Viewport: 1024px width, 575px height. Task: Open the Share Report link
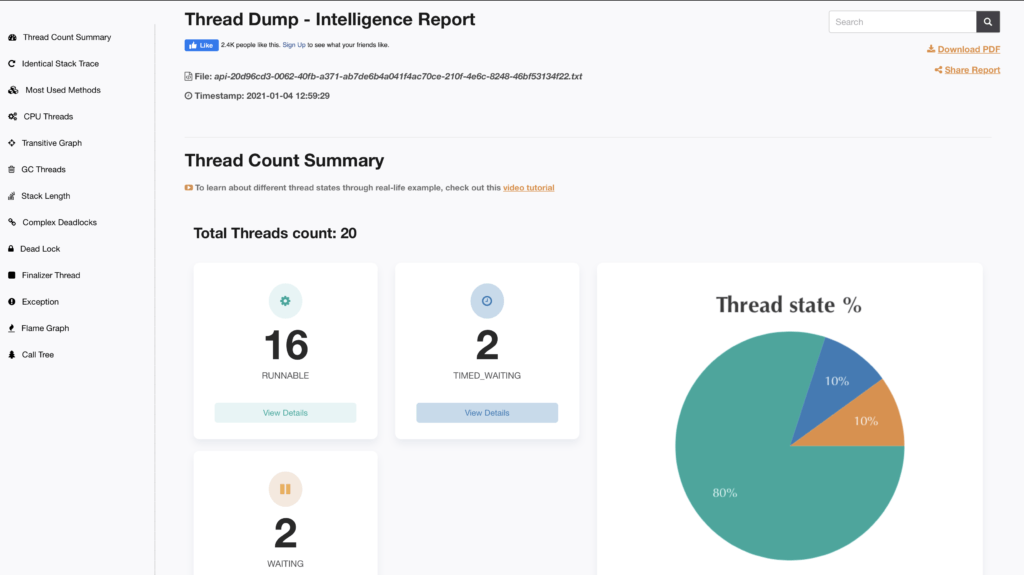pos(971,70)
